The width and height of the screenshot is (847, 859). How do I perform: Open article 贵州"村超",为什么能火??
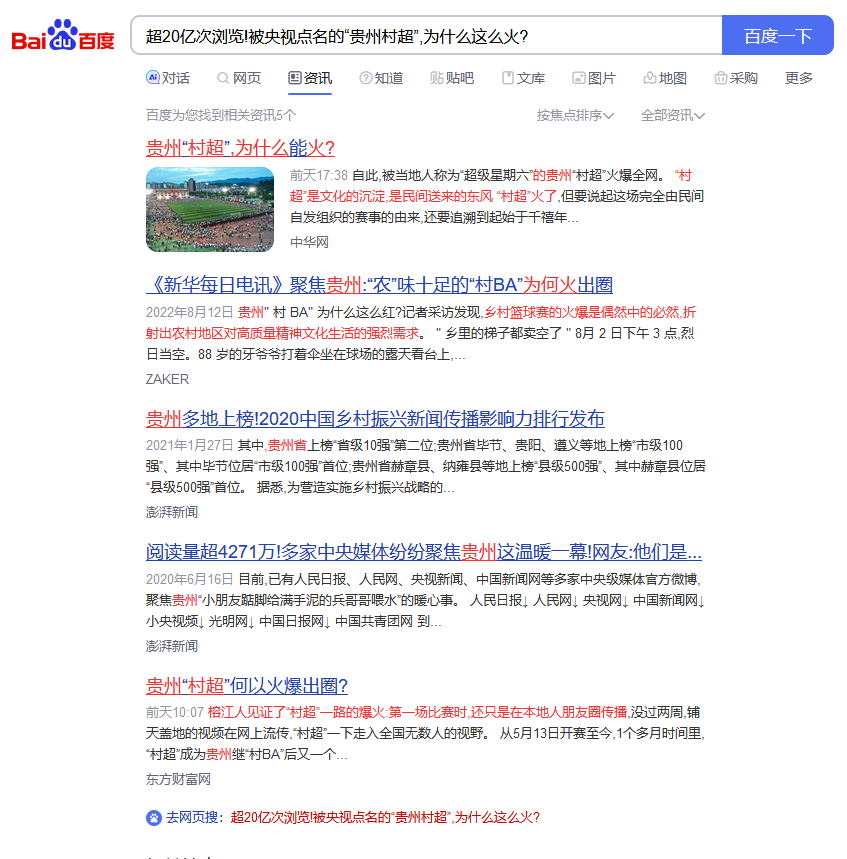tap(240, 148)
